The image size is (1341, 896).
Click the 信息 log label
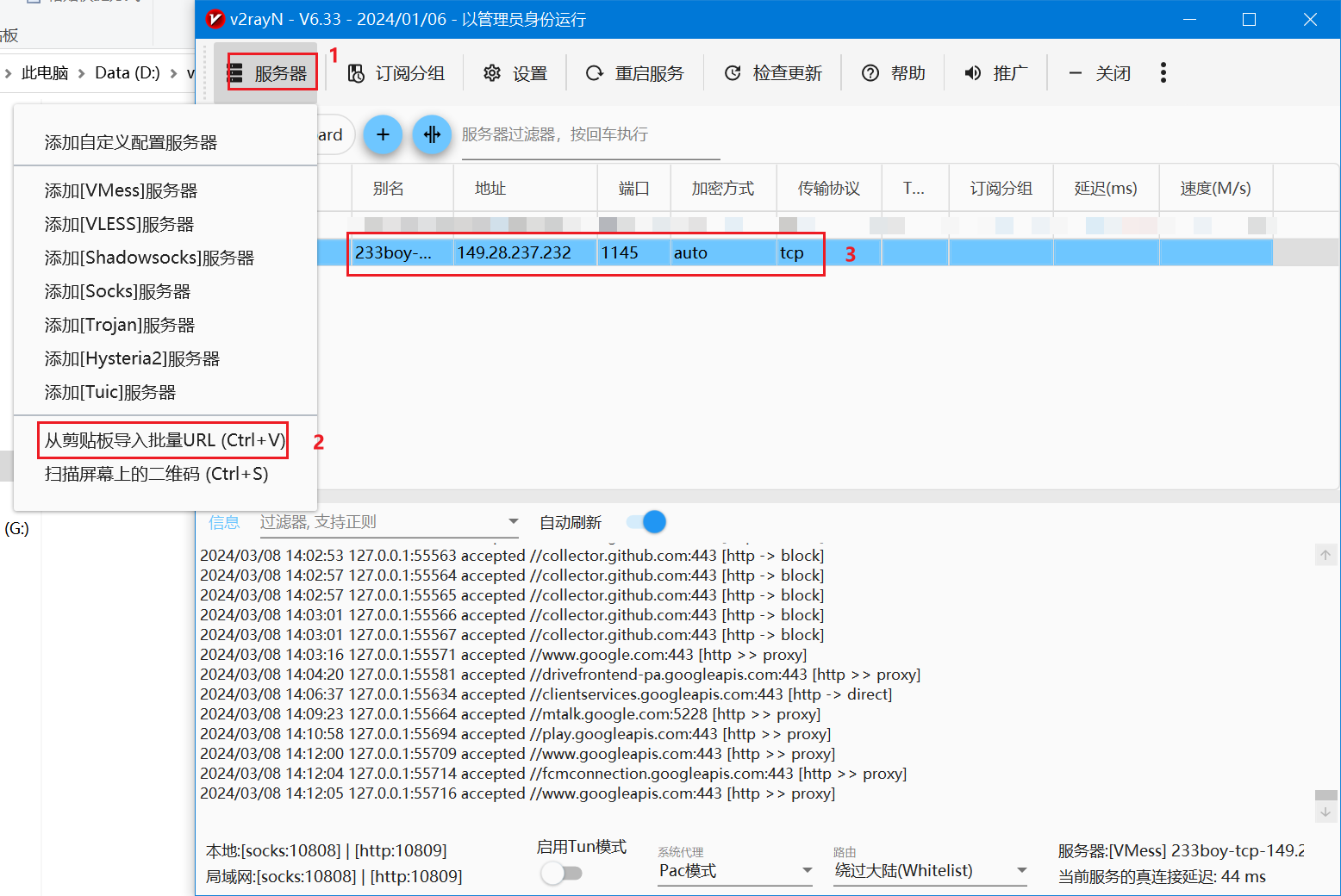pyautogui.click(x=224, y=522)
